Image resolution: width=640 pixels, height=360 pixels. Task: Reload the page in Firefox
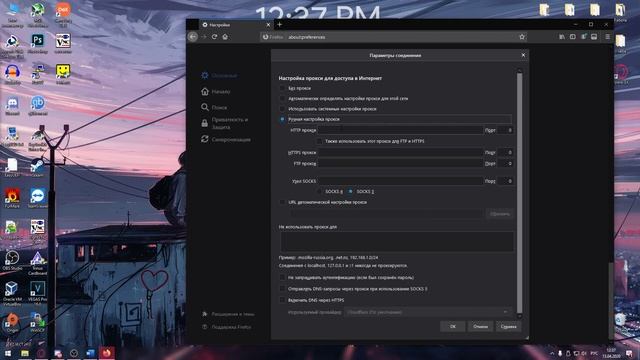[214, 37]
